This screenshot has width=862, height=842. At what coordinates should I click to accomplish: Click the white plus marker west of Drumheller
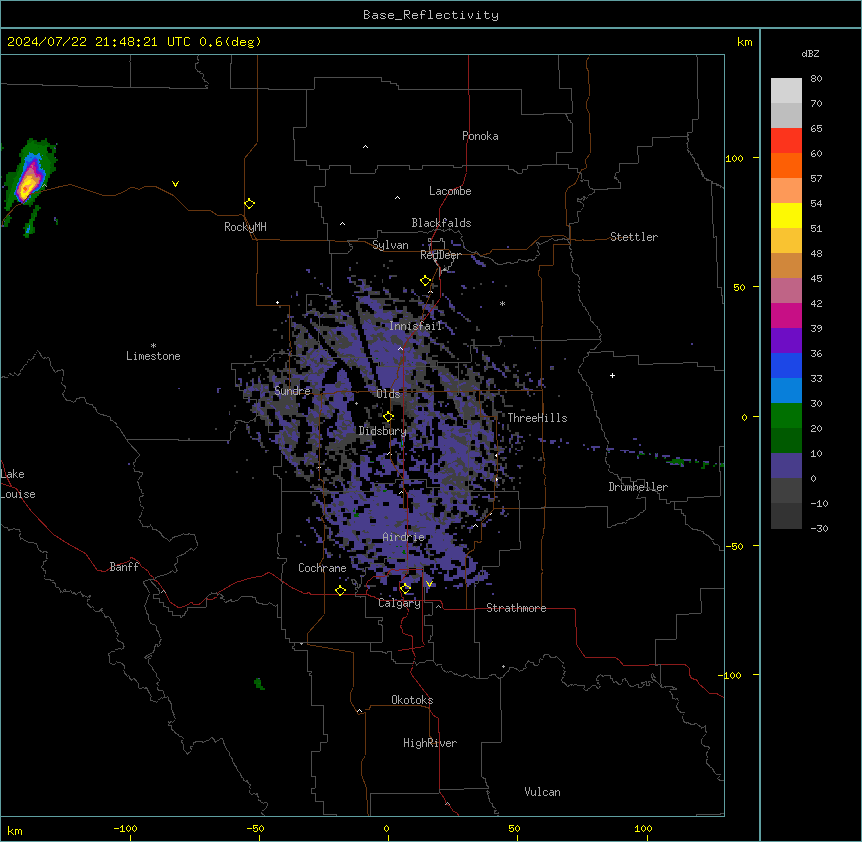pyautogui.click(x=612, y=375)
